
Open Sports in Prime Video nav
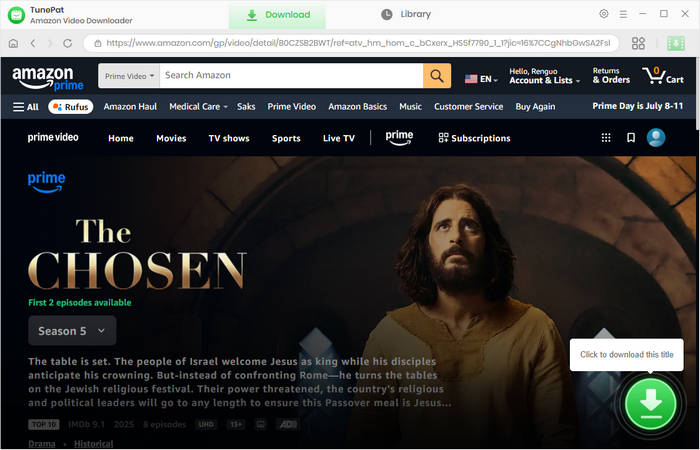coord(286,138)
